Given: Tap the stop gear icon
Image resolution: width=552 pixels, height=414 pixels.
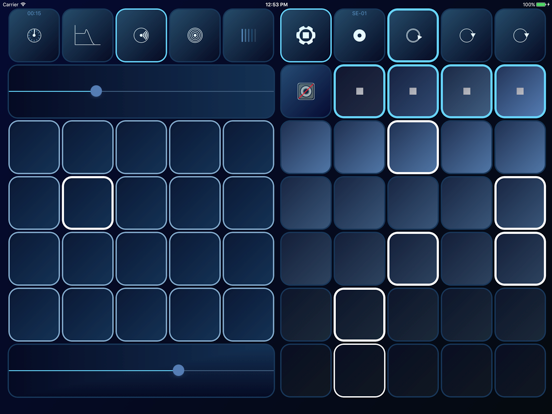Looking at the screenshot, I should [306, 35].
